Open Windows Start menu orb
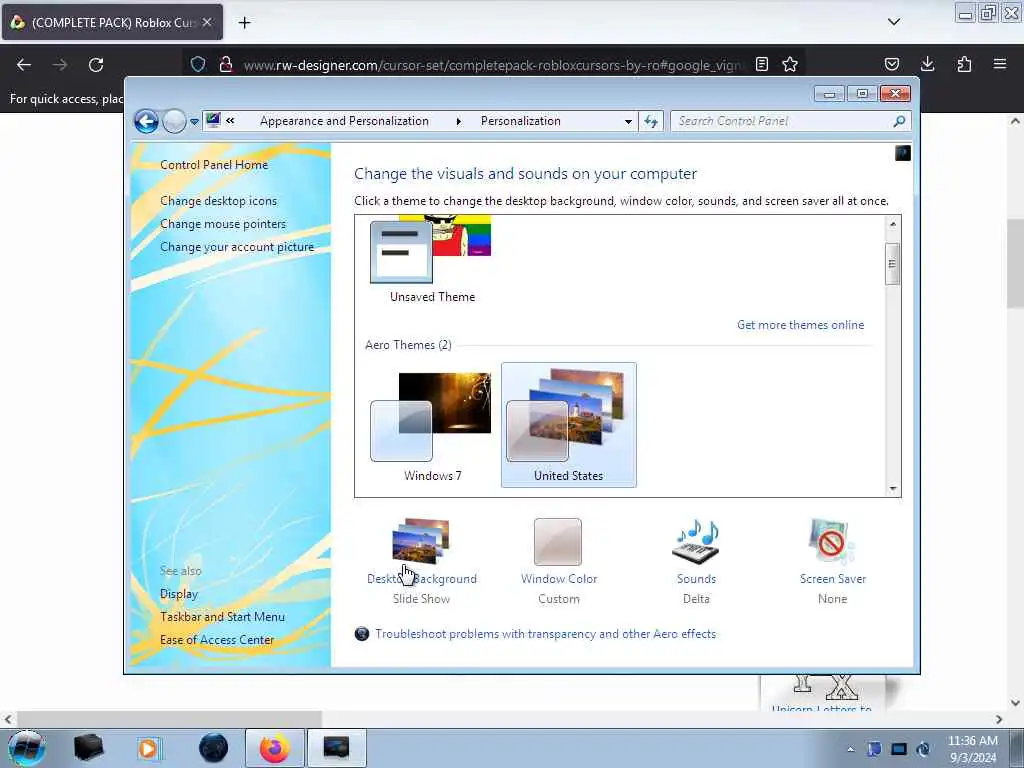 27,748
